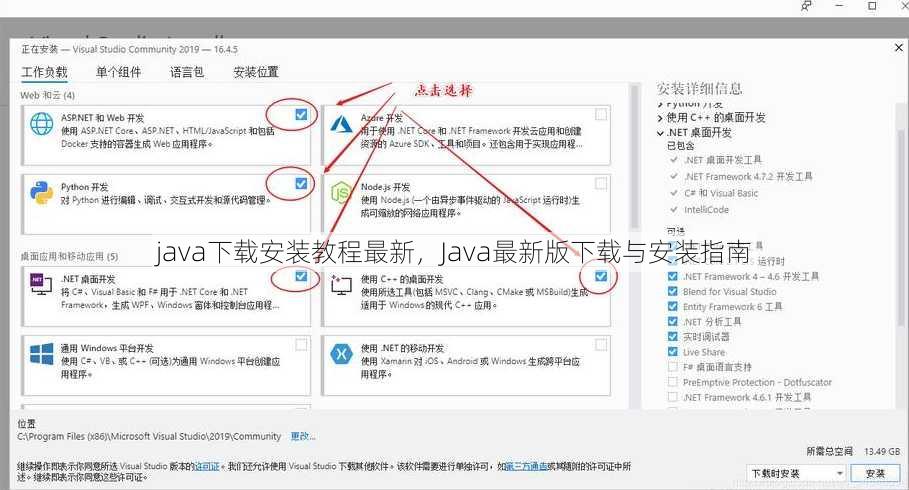This screenshot has height=490, width=909.
Task: Check PreEmptive Protection - Dotfuscator option
Action: [672, 382]
